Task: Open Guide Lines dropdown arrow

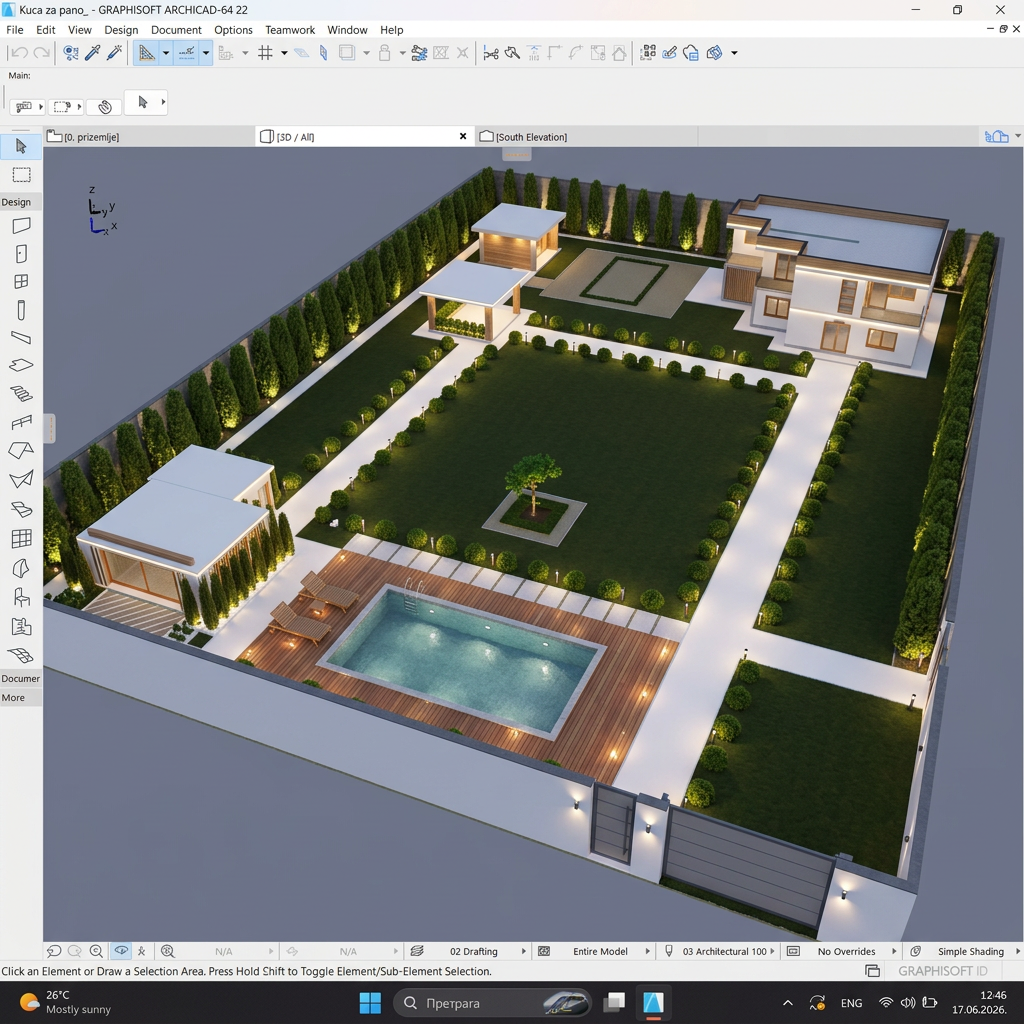Action: pyautogui.click(x=166, y=53)
